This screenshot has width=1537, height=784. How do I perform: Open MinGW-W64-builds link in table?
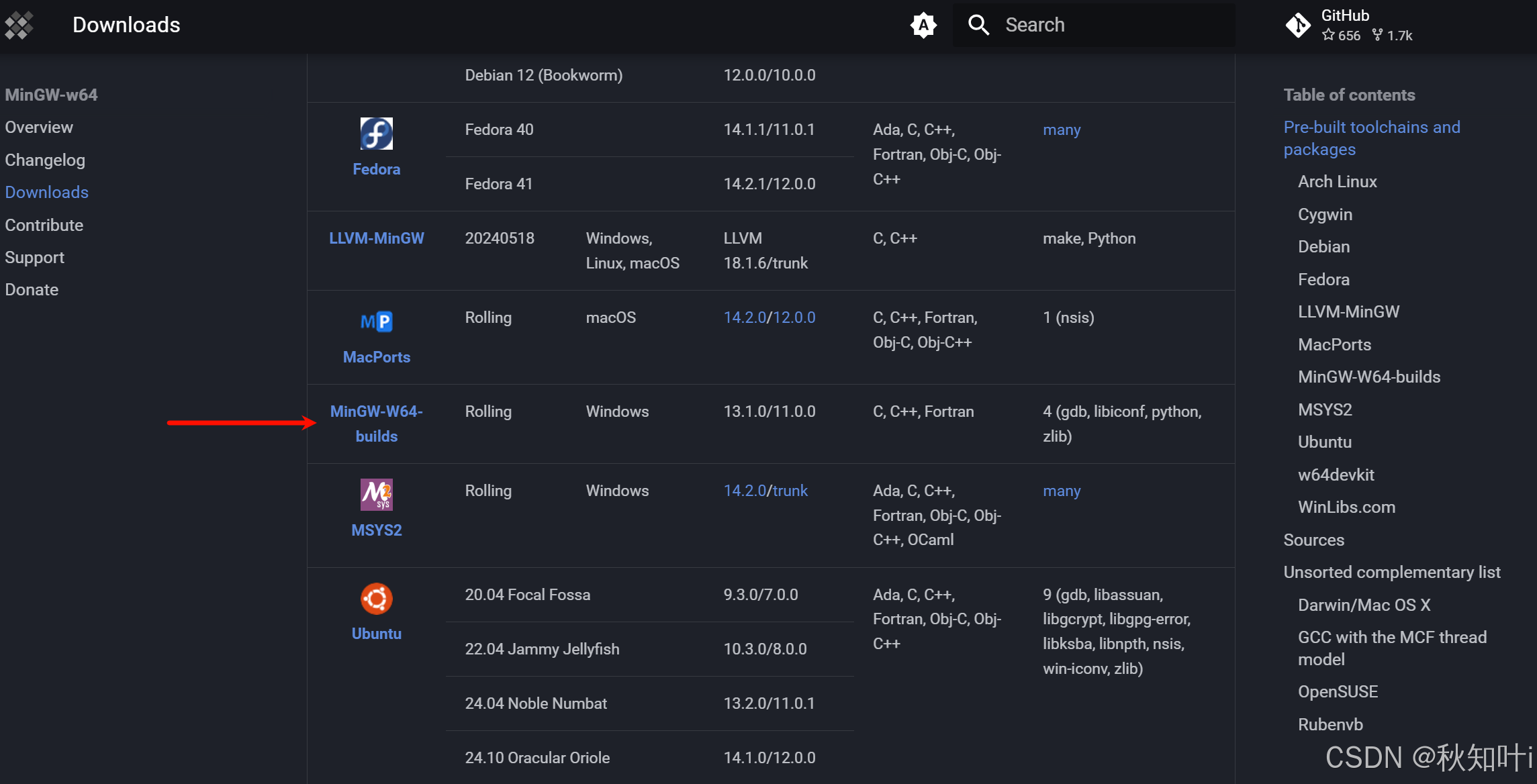(x=376, y=424)
